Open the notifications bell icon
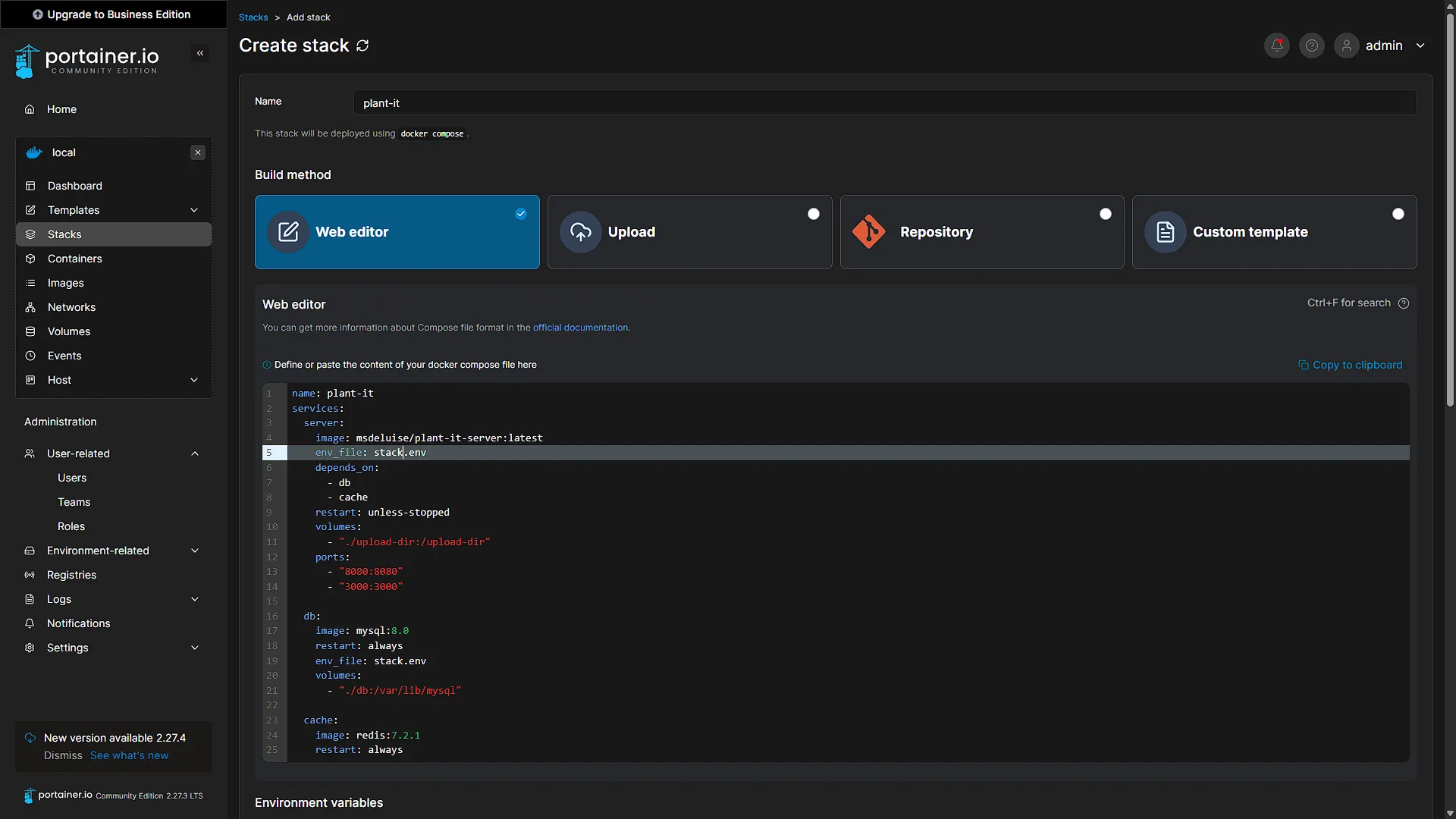Screen dimensions: 1456x819 coord(1277,45)
